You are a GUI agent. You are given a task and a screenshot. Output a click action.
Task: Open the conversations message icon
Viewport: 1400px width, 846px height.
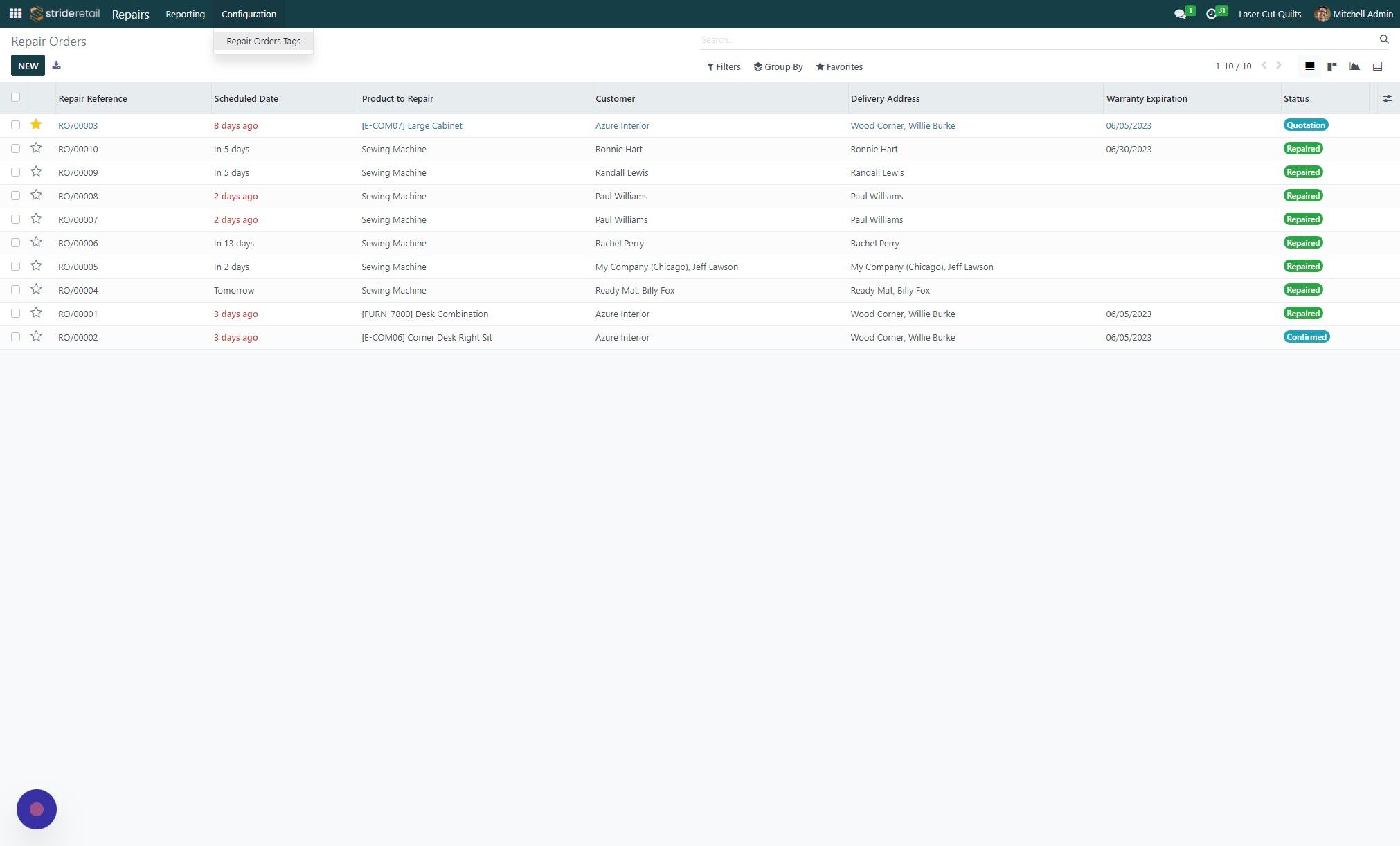(x=1180, y=14)
